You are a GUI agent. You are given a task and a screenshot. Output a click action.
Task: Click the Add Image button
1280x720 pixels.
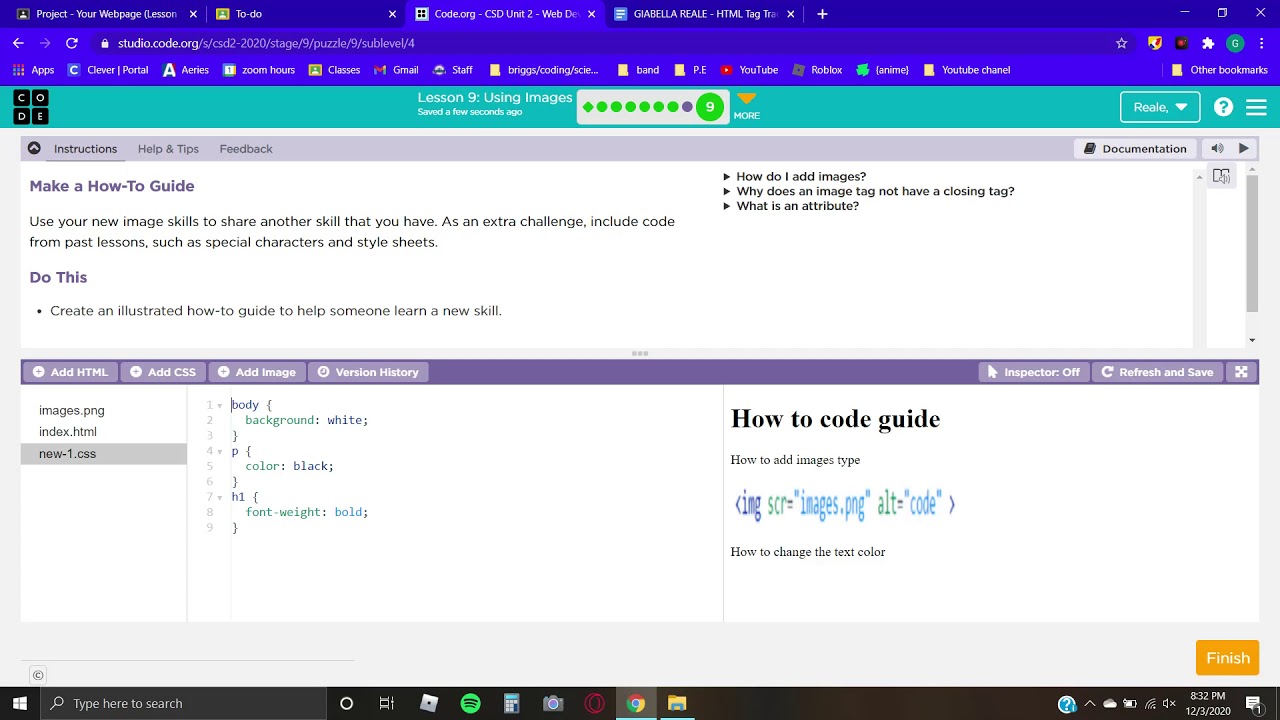tap(257, 372)
